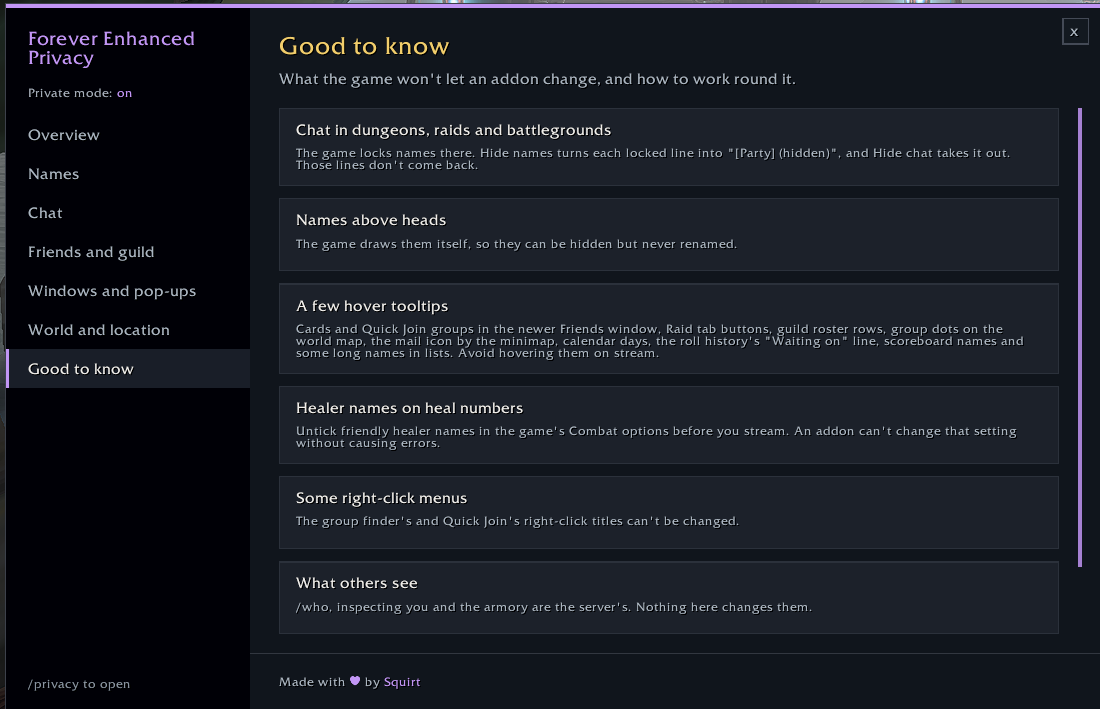Click the purple vertical scrollbar
This screenshot has width=1100, height=709.
[x=1080, y=337]
